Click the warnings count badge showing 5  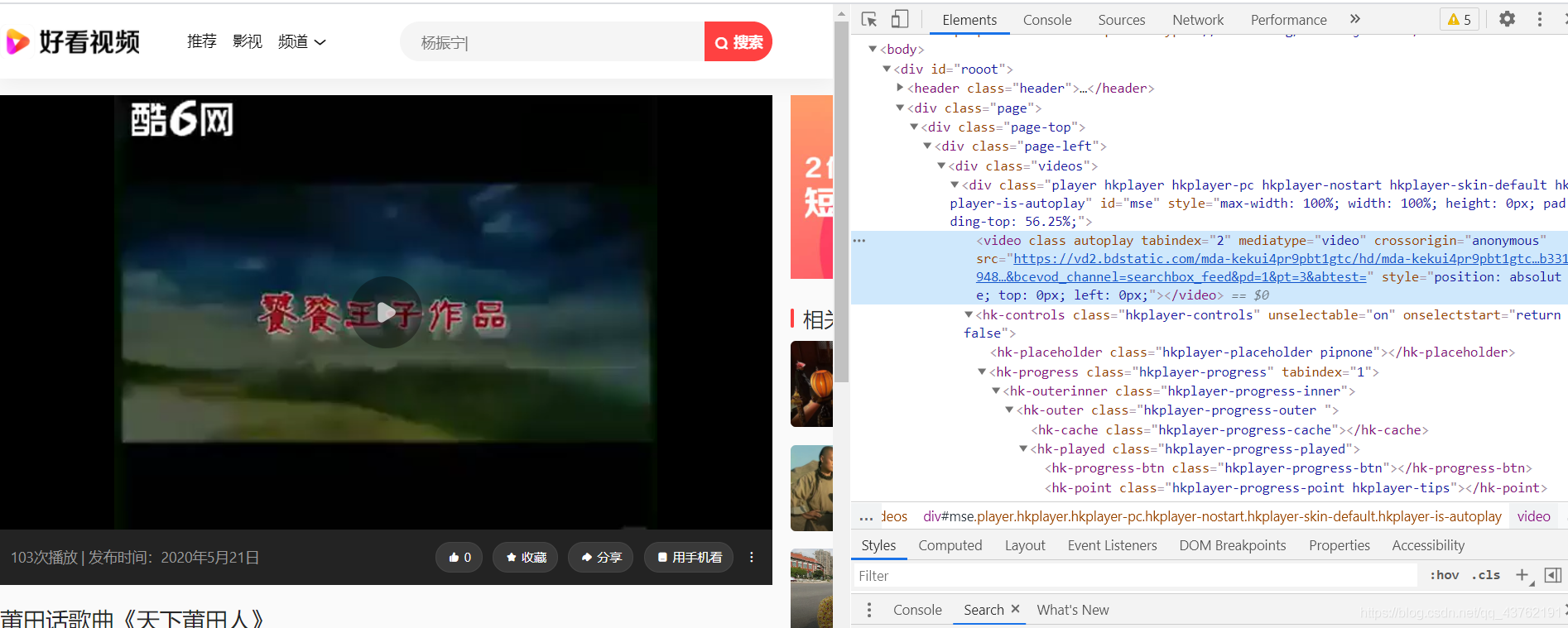pyautogui.click(x=1460, y=20)
